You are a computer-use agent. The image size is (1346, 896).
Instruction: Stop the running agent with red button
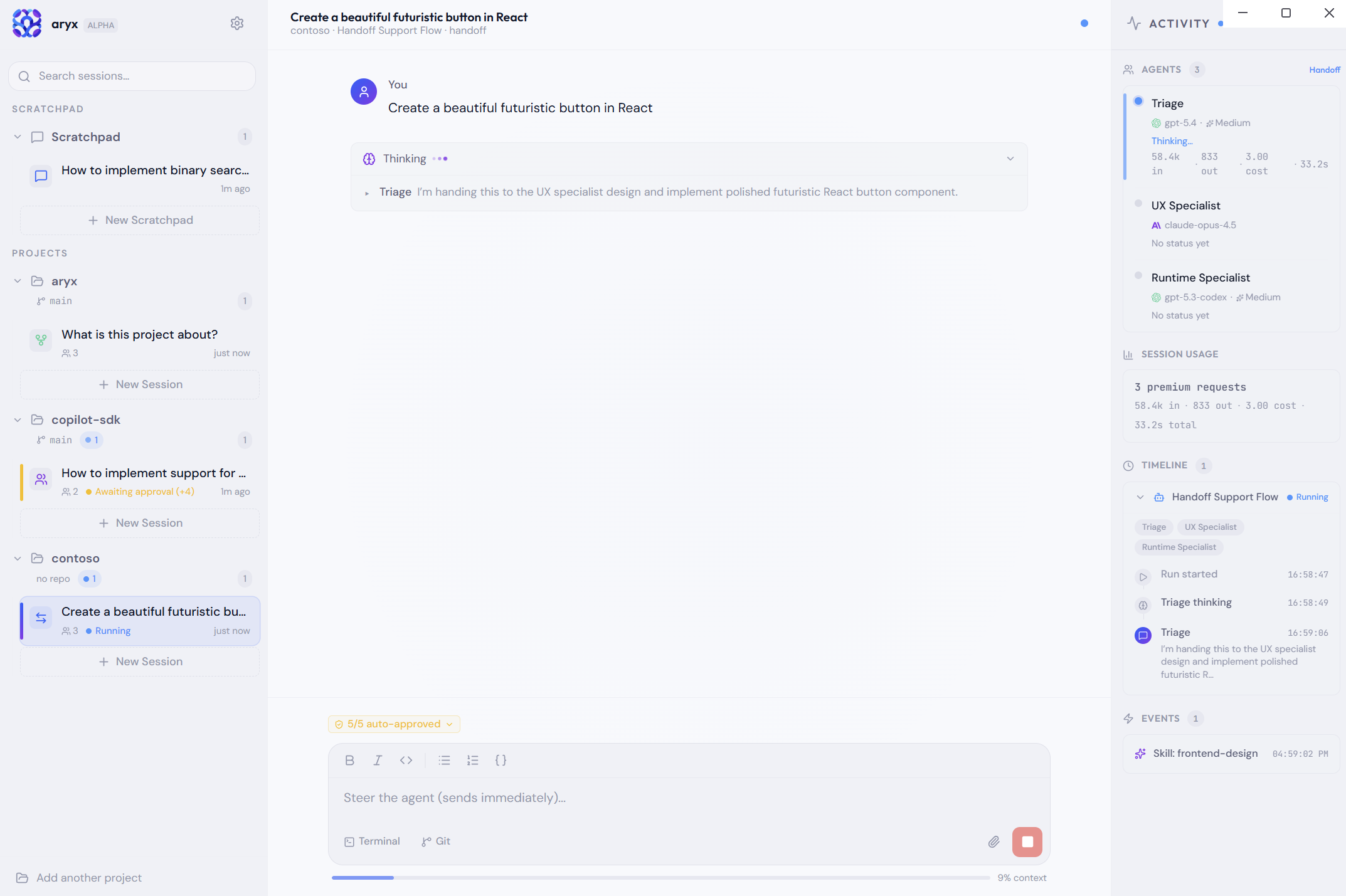click(1027, 841)
